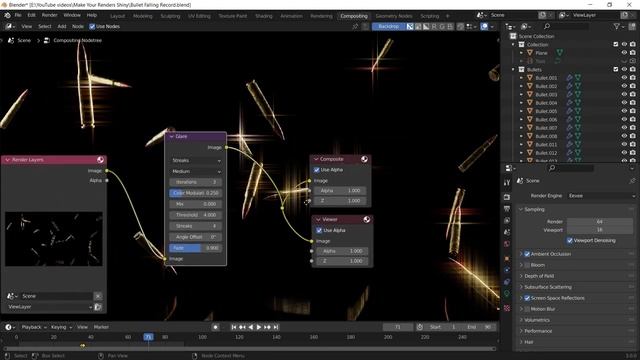Screen dimensions: 640x360
Task: Collapse the Composite node
Action: [x=316, y=159]
